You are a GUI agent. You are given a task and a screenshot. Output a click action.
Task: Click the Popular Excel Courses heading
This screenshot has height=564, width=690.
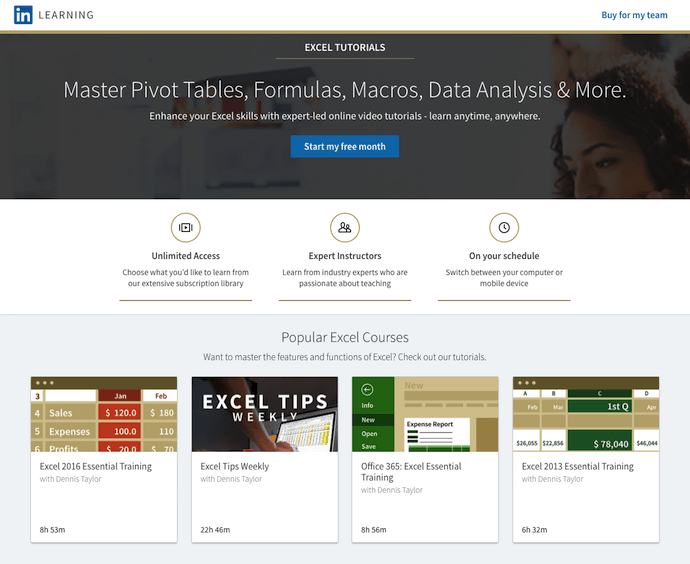[345, 337]
